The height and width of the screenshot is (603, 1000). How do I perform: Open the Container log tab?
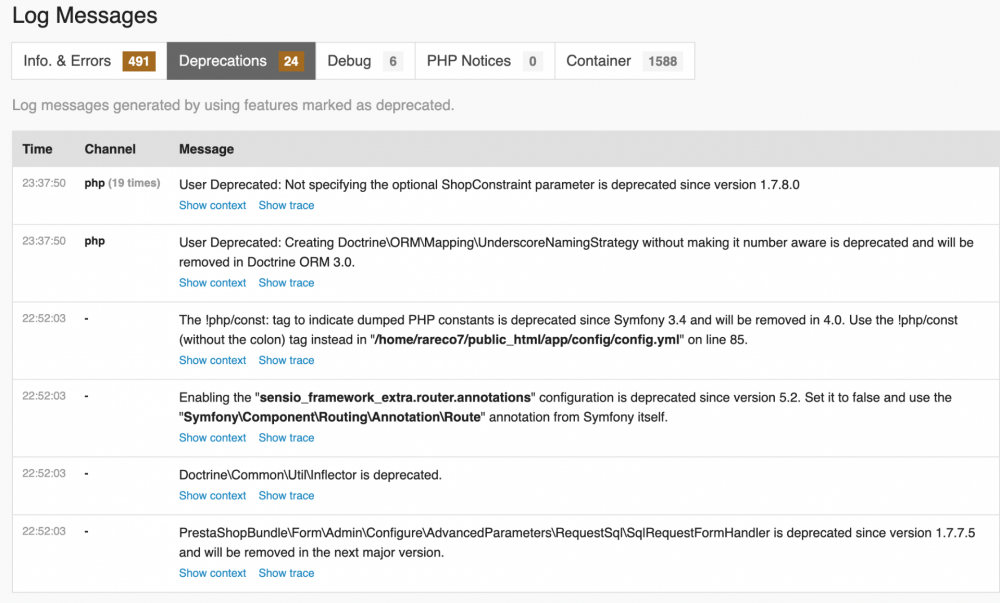click(623, 61)
